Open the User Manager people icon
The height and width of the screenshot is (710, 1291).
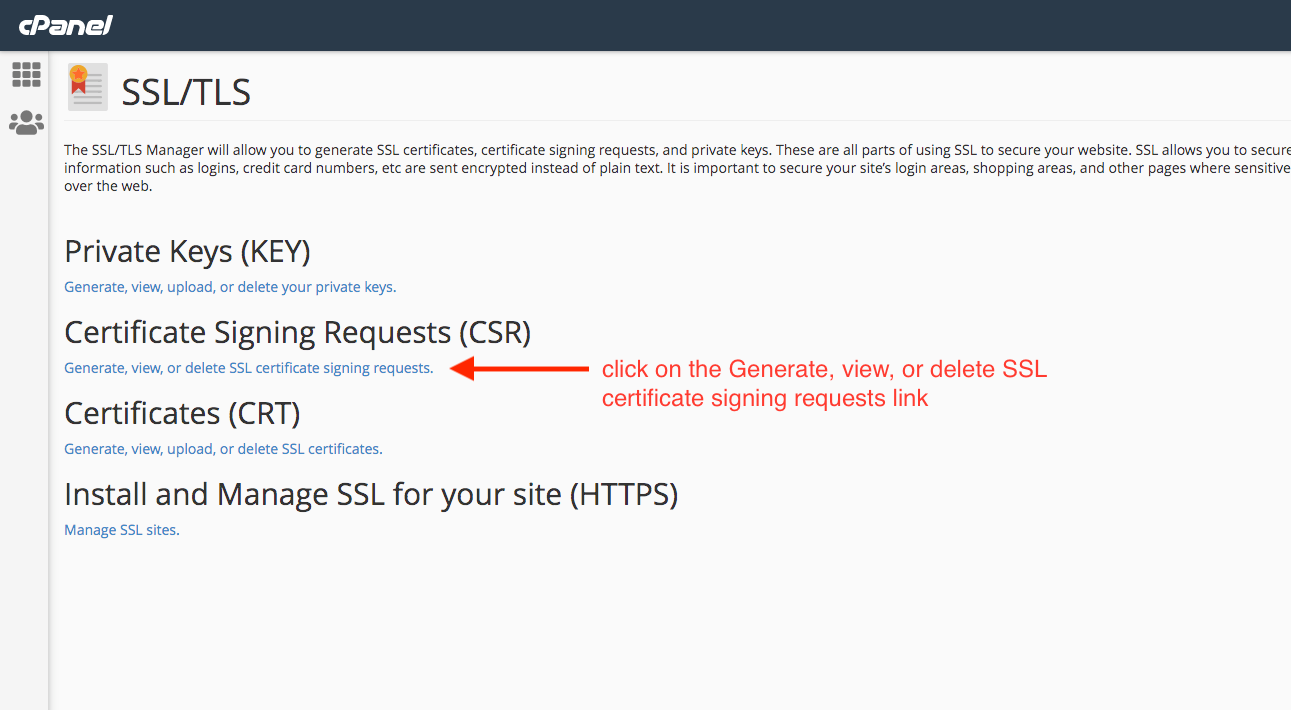click(26, 123)
